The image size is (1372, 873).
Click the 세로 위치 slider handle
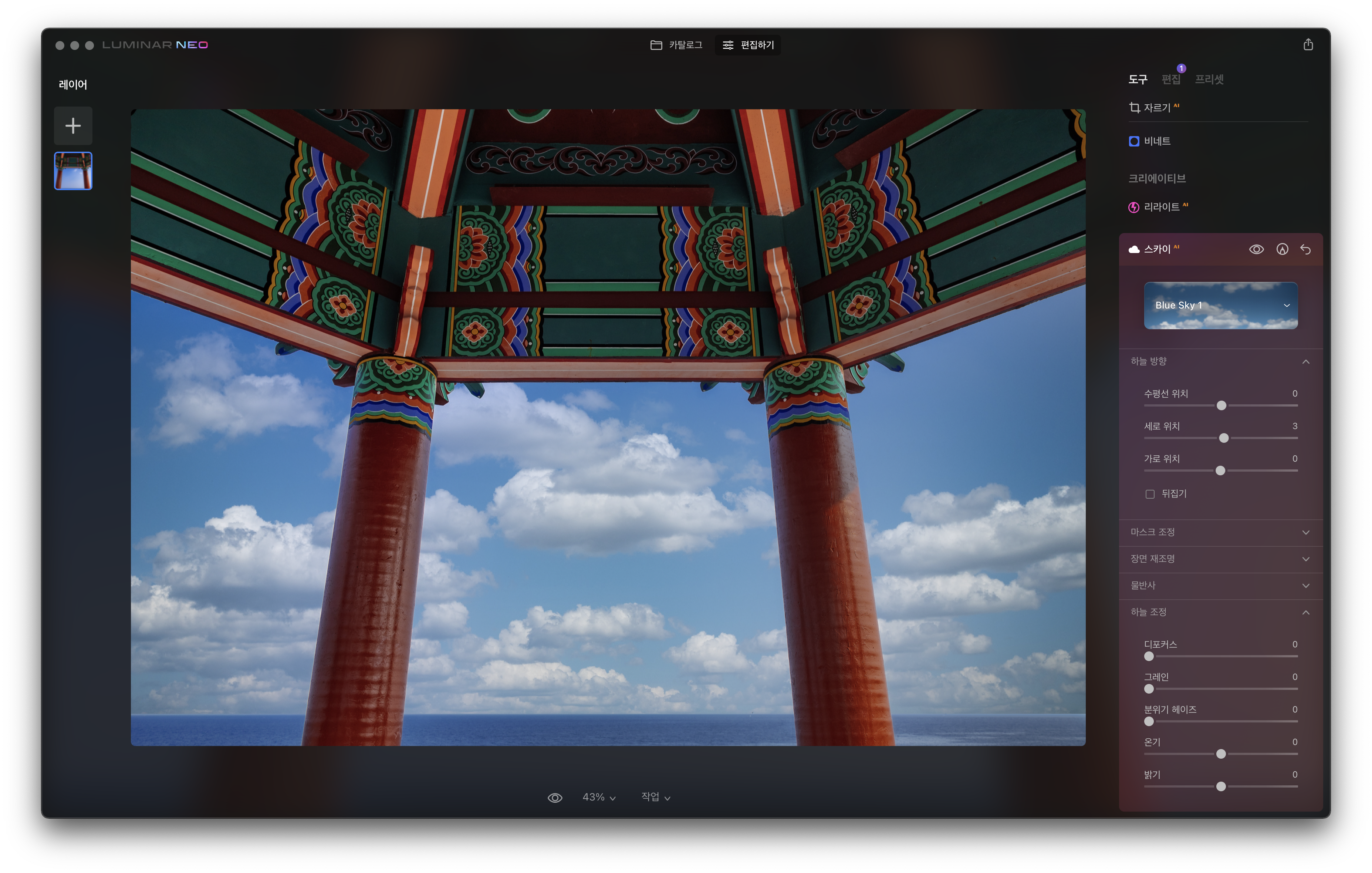(x=1223, y=438)
